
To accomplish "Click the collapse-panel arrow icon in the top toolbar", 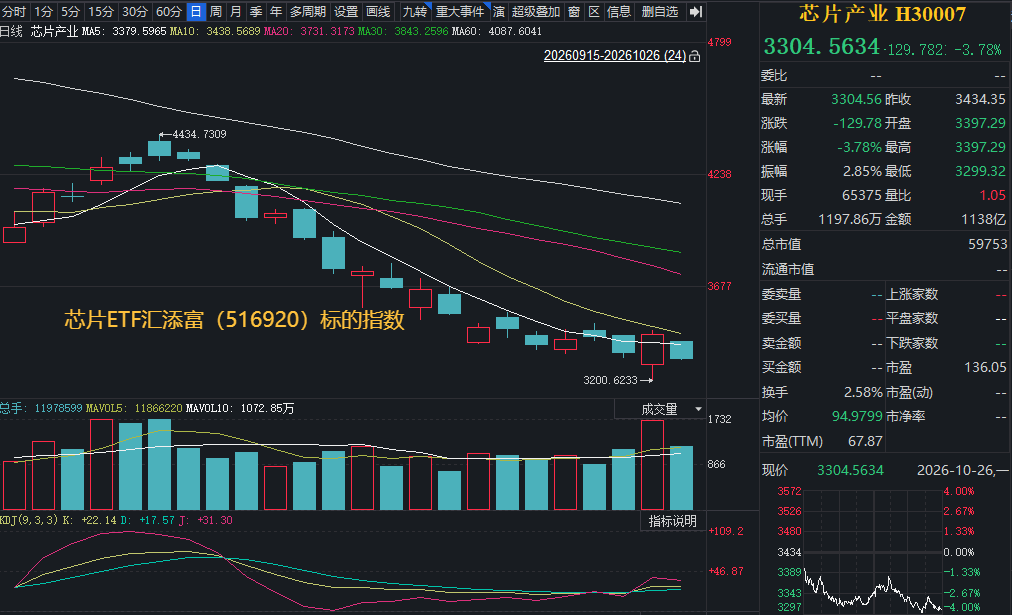I will tap(695, 12).
